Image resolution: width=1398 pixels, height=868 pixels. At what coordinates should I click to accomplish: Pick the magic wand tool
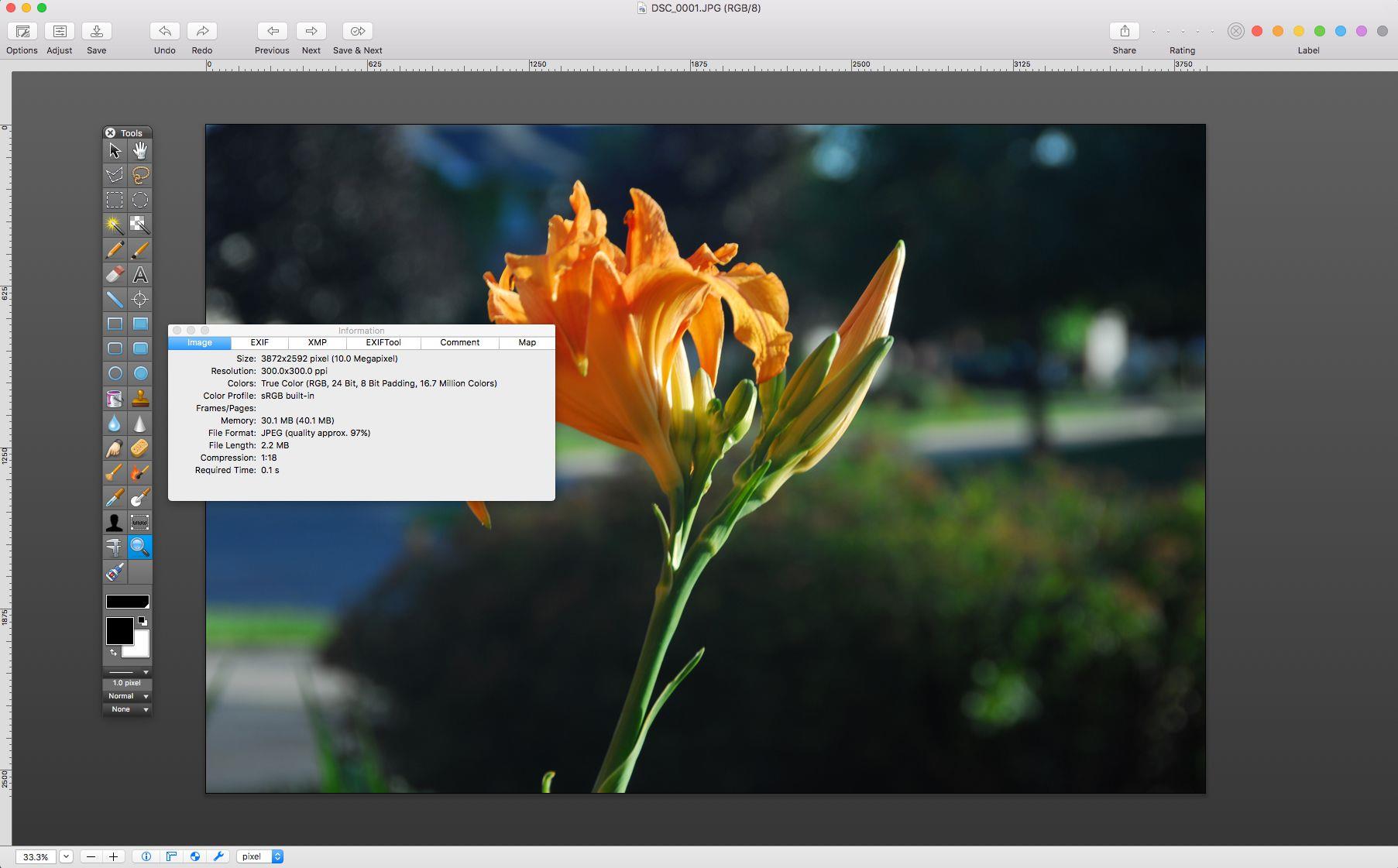tap(115, 225)
